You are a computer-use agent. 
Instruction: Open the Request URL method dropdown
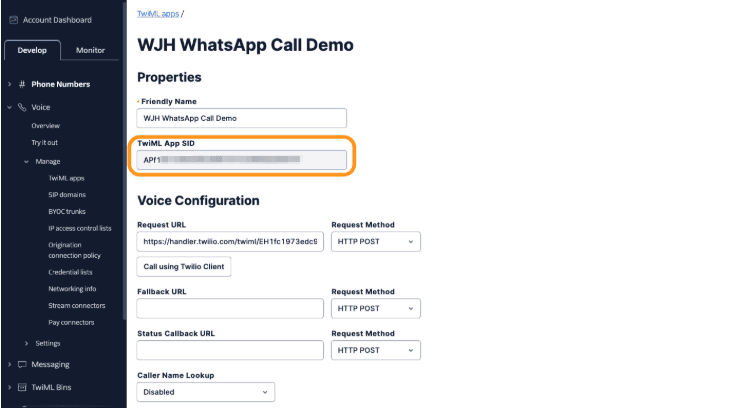(375, 241)
